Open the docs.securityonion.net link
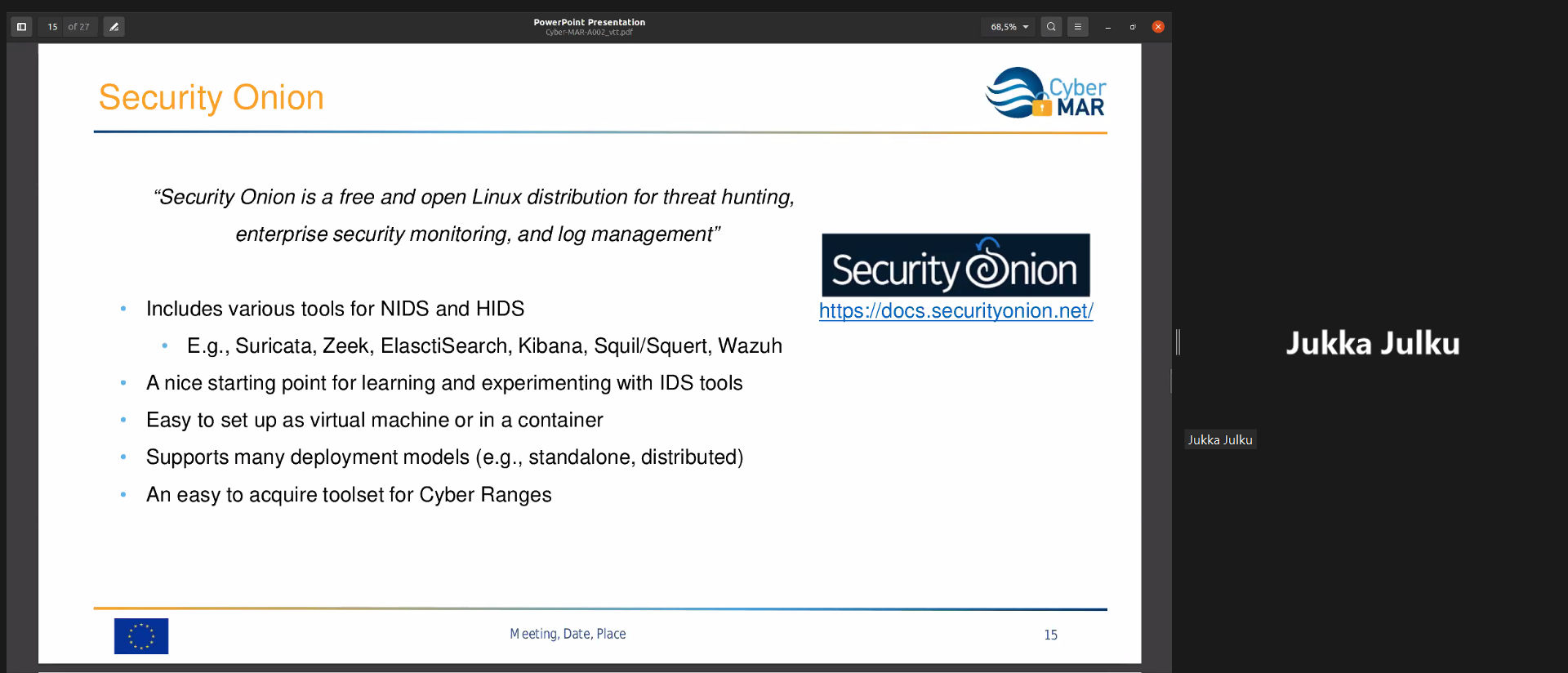The height and width of the screenshot is (673, 1568). [x=955, y=311]
